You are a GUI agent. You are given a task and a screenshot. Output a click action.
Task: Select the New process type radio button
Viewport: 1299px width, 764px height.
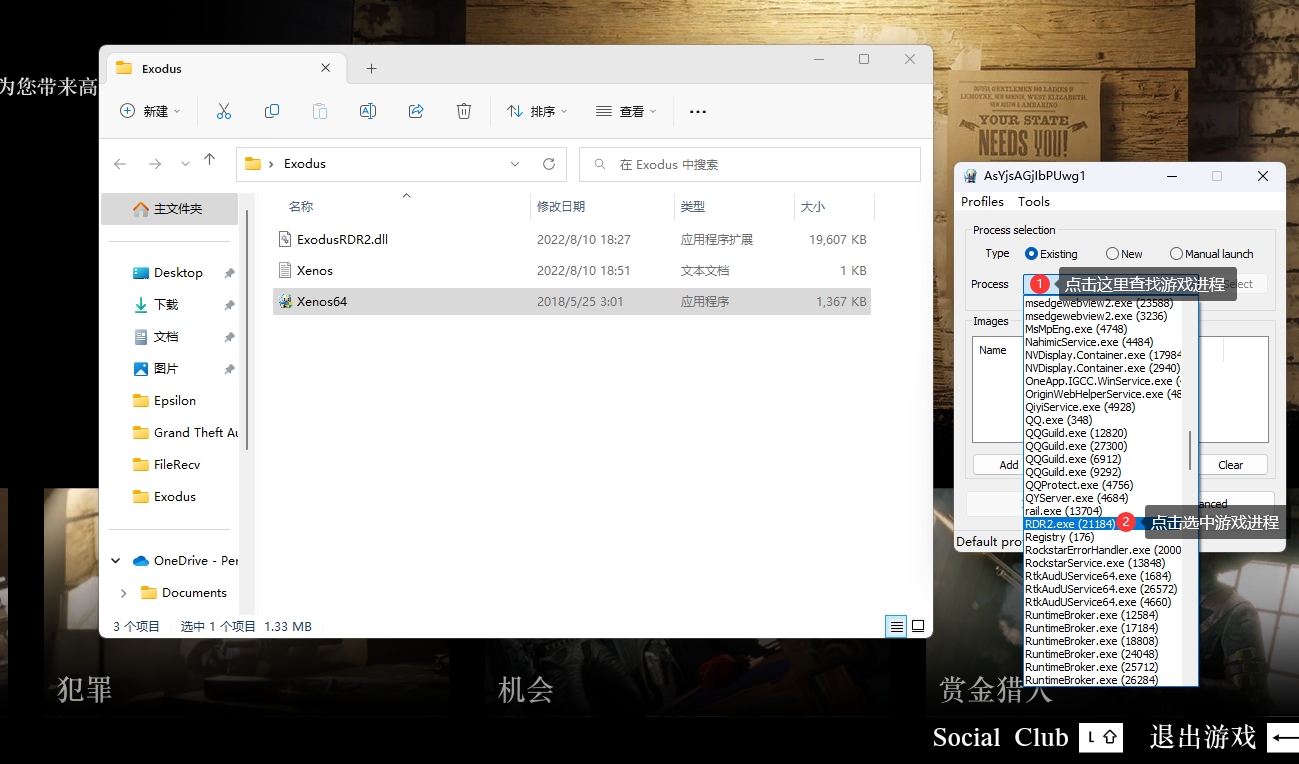(x=1112, y=254)
